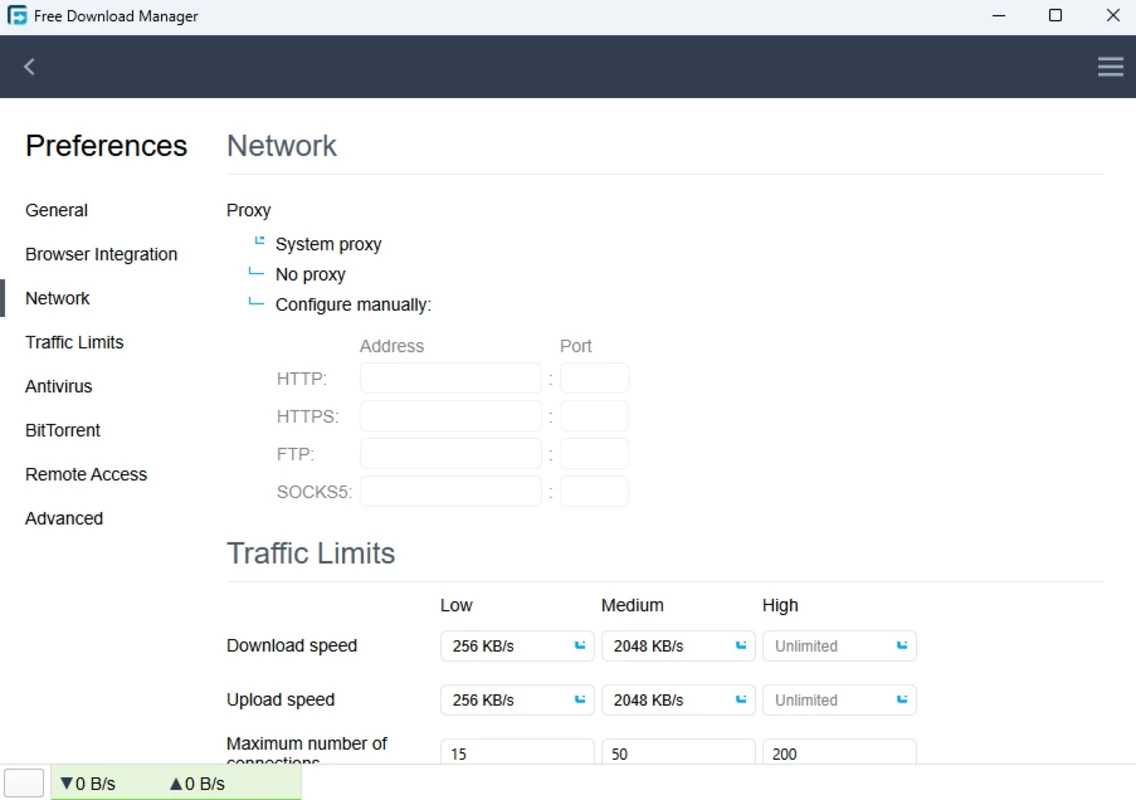Click the download speed indicator in status bar
This screenshot has height=800, width=1136.
tap(87, 784)
